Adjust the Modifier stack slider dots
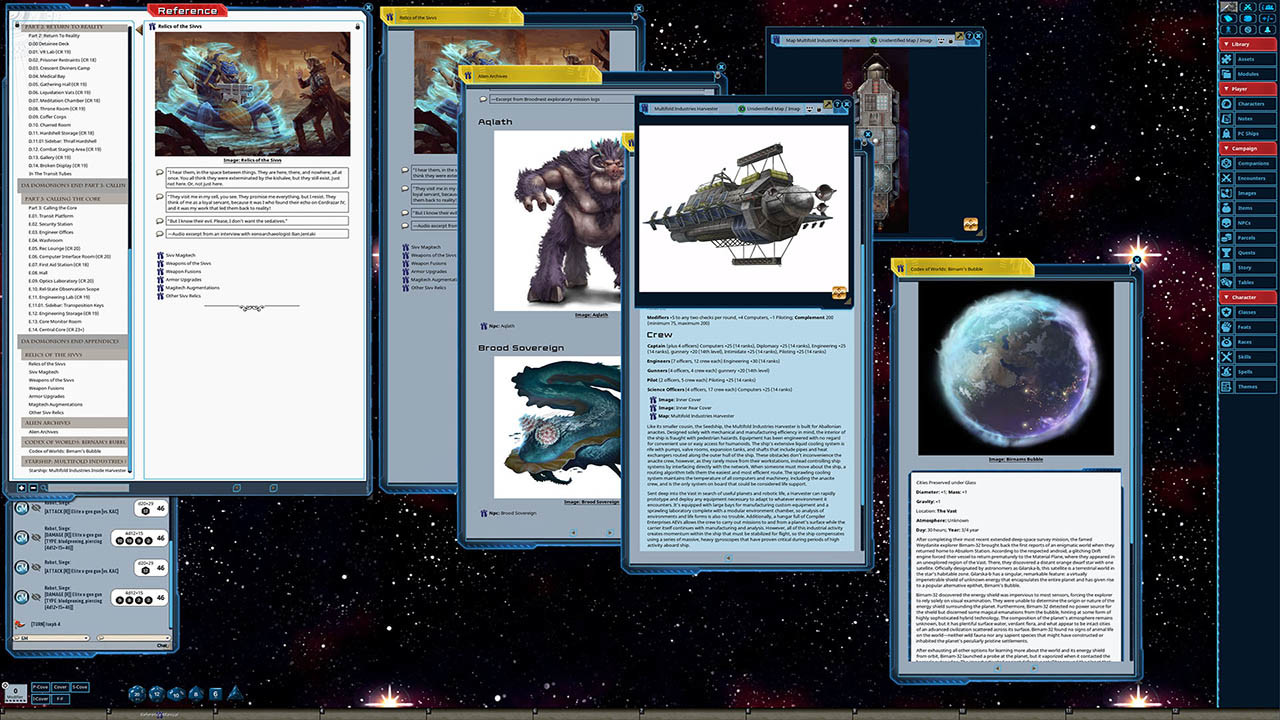 pos(15,700)
